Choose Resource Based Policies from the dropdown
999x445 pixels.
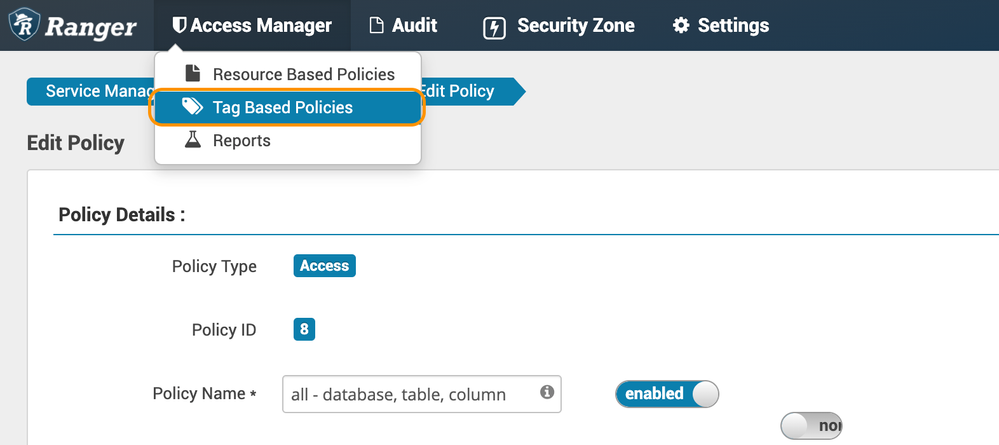coord(303,74)
